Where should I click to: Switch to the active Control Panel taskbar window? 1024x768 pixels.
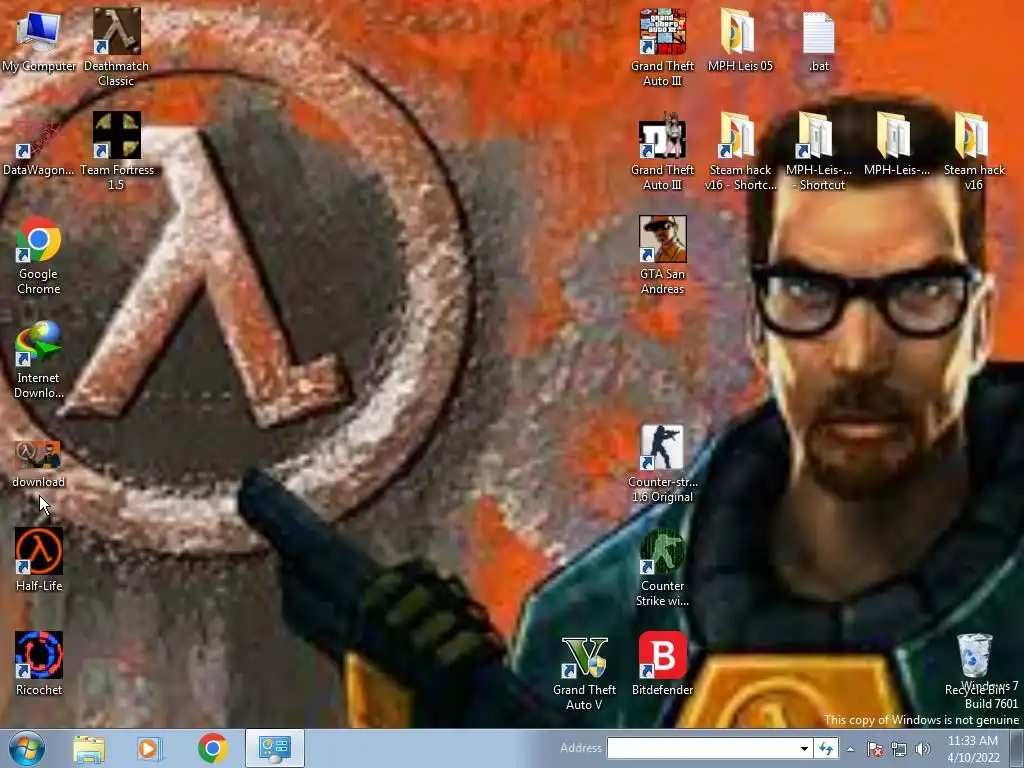point(274,748)
